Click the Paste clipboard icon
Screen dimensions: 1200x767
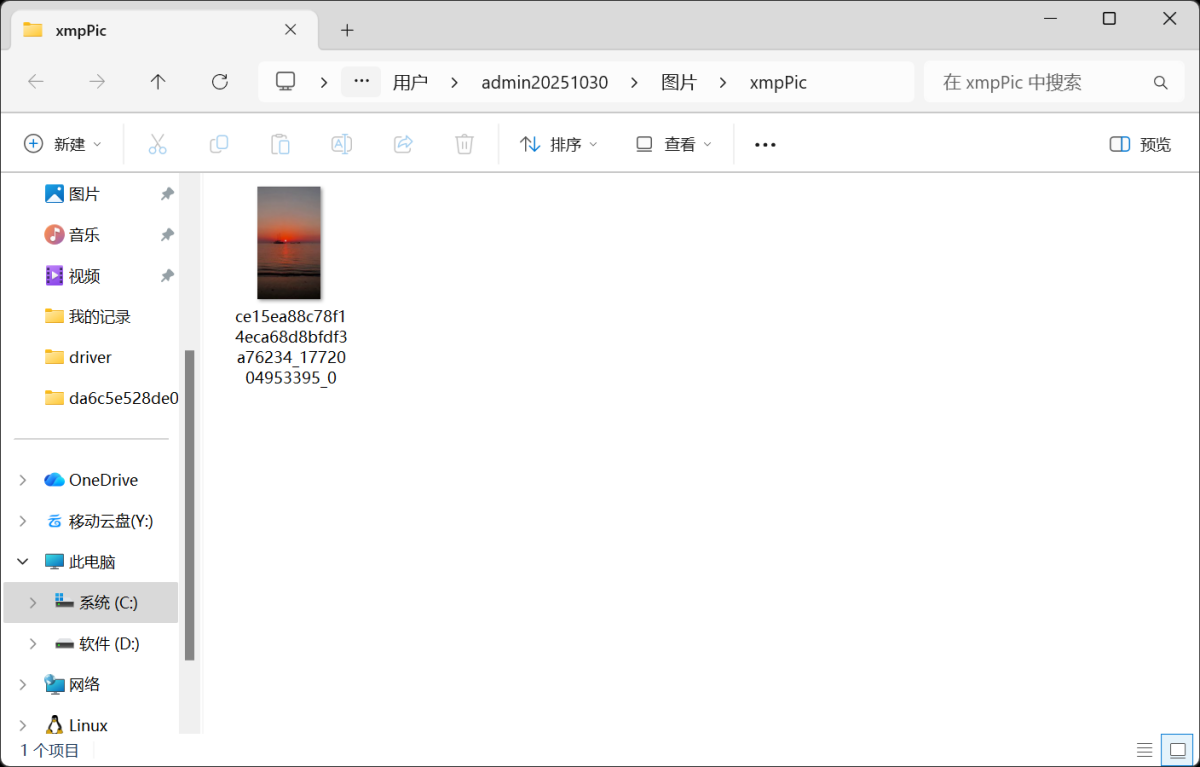[280, 144]
